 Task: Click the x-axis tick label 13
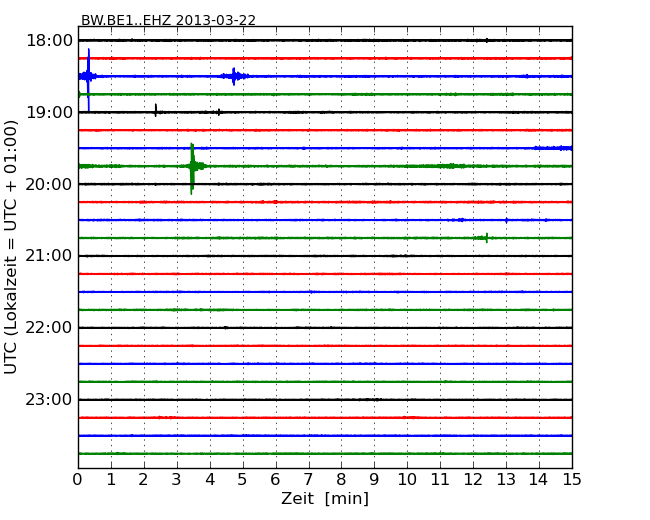pyautogui.click(x=506, y=479)
